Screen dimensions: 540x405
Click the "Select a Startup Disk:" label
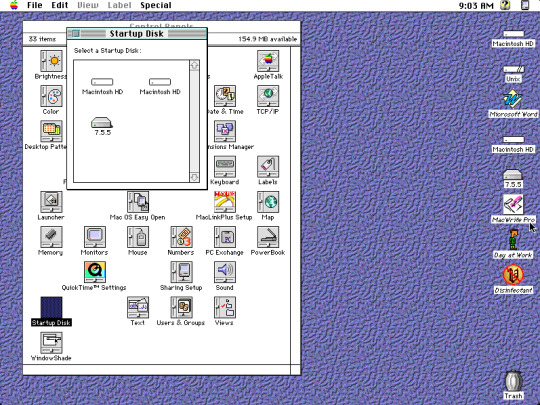click(108, 51)
